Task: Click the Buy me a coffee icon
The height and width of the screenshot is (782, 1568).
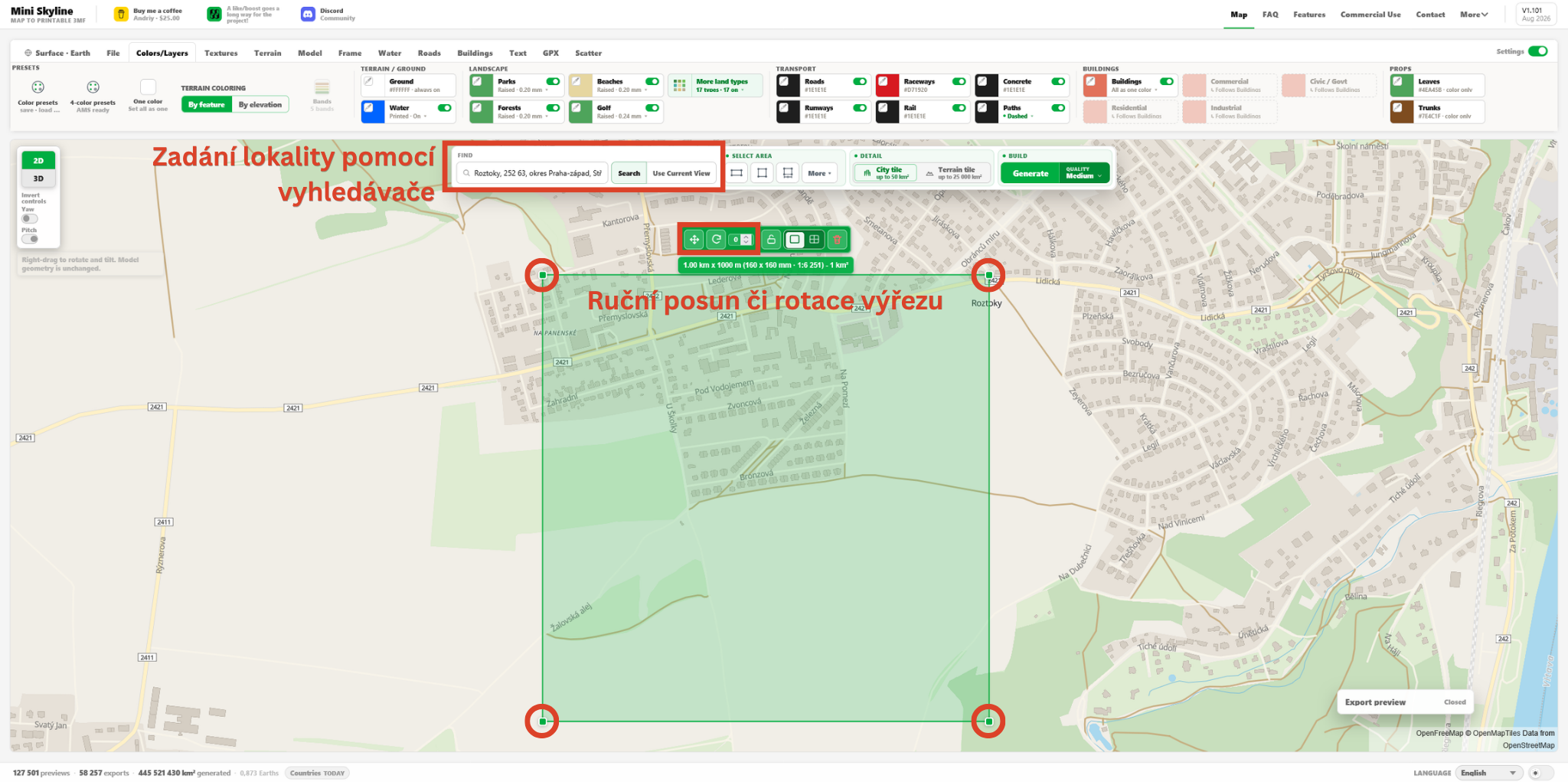Action: pos(121,15)
